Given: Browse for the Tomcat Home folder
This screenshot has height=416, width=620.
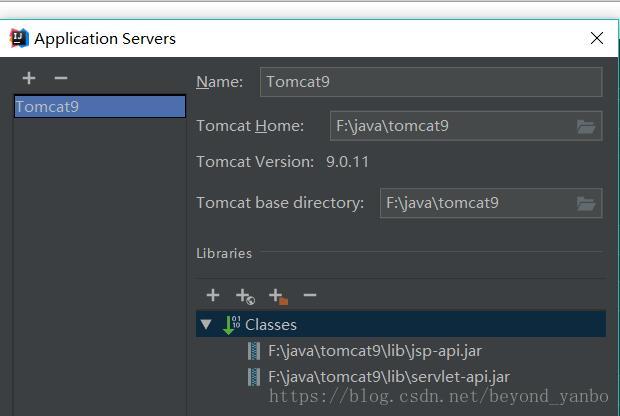Looking at the screenshot, I should (586, 127).
